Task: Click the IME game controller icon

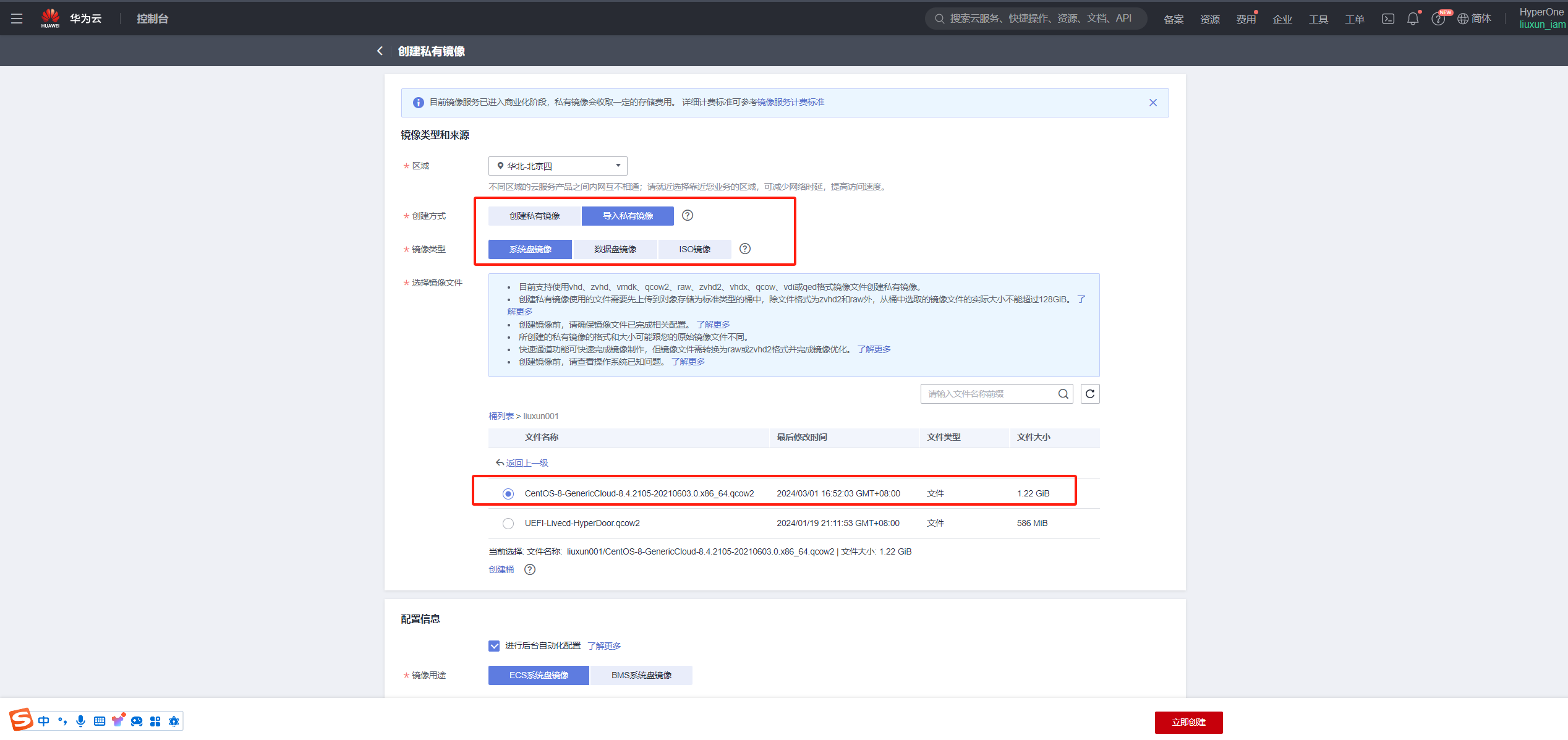Action: 137,721
